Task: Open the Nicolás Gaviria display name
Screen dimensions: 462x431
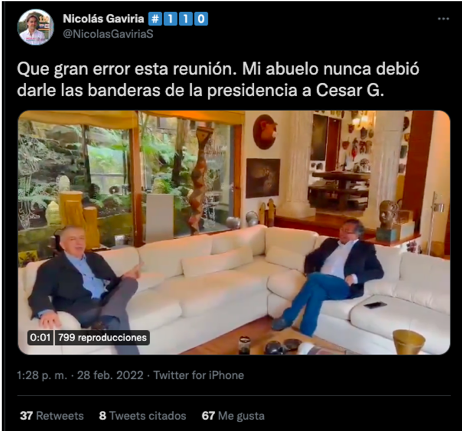Action: tap(103, 19)
